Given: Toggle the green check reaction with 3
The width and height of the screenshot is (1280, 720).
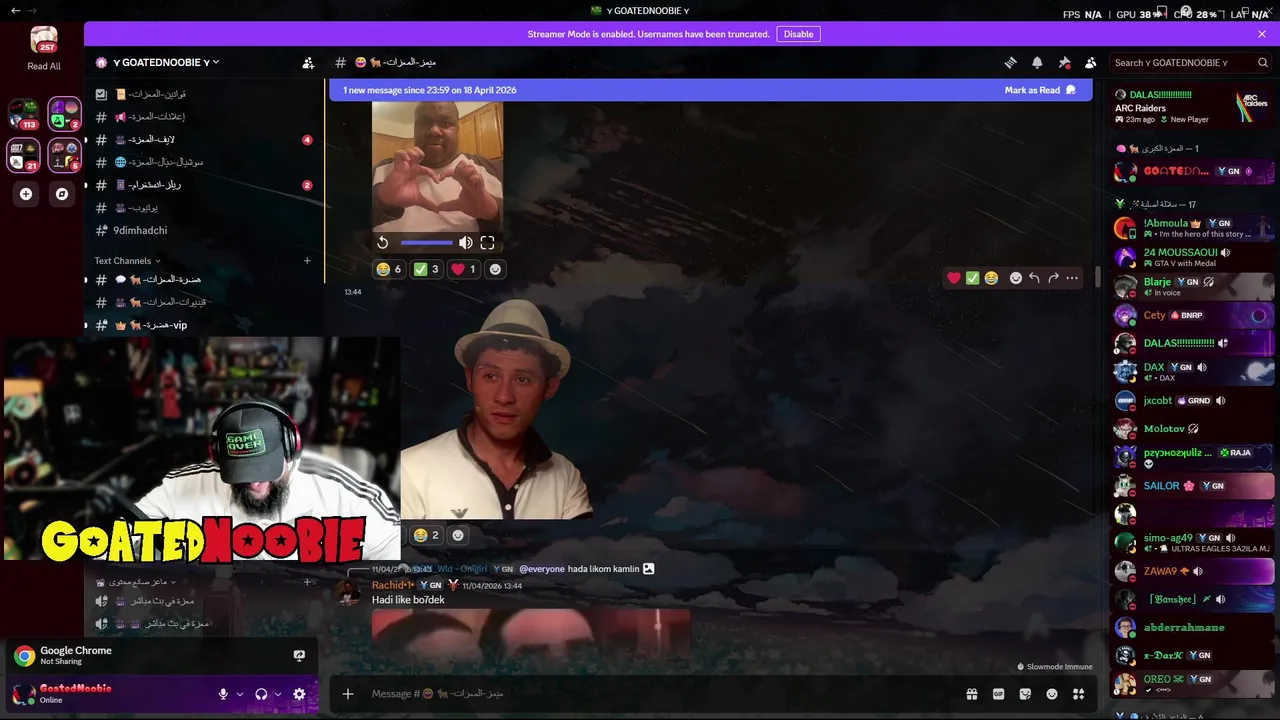Looking at the screenshot, I should [427, 269].
